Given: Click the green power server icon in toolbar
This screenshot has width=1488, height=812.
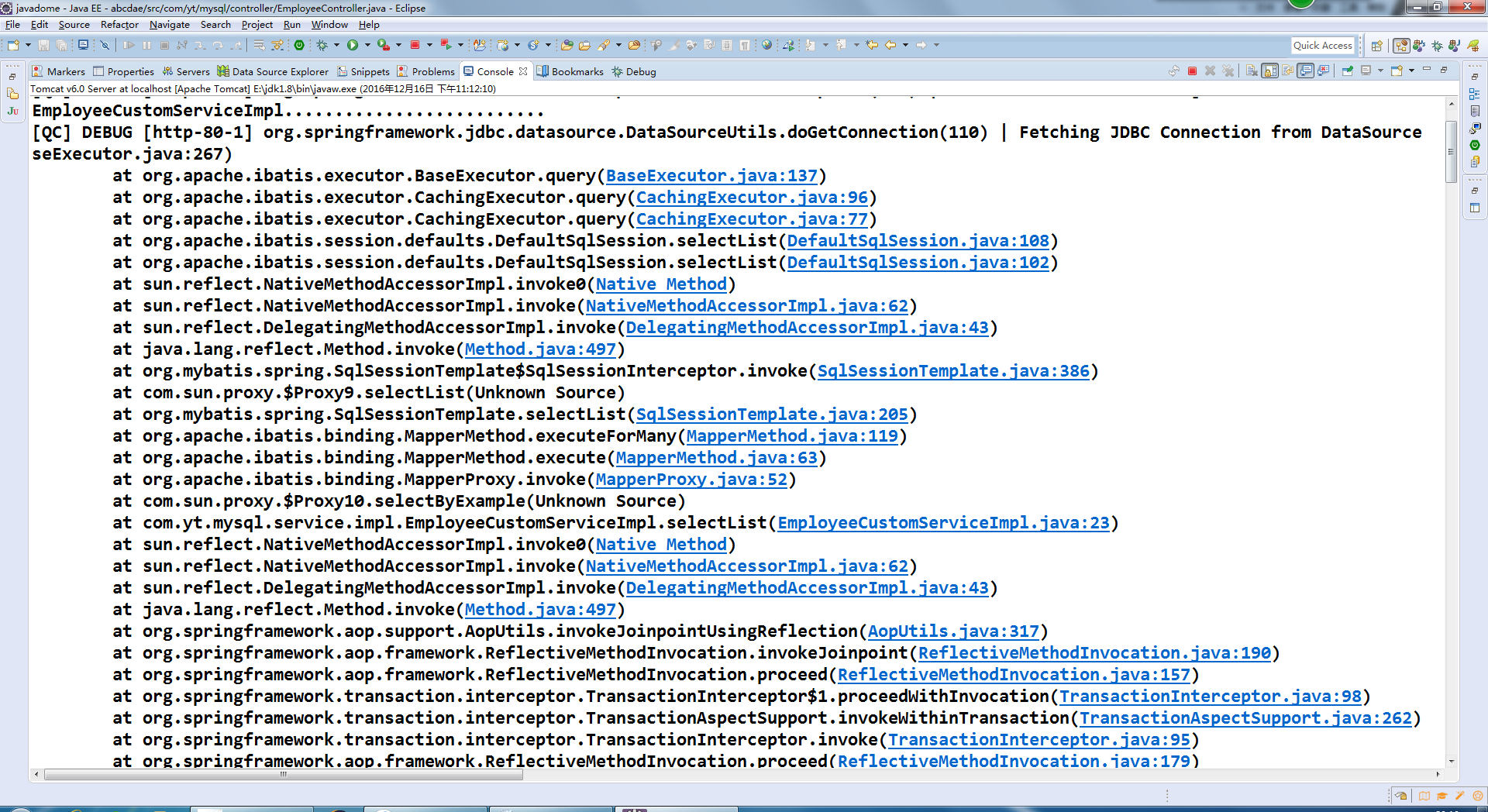Looking at the screenshot, I should (299, 45).
